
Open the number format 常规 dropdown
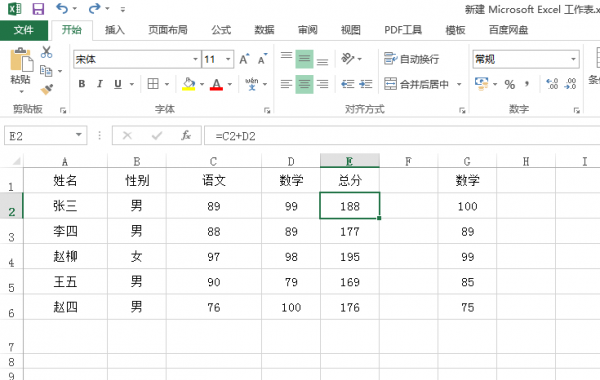pos(573,59)
